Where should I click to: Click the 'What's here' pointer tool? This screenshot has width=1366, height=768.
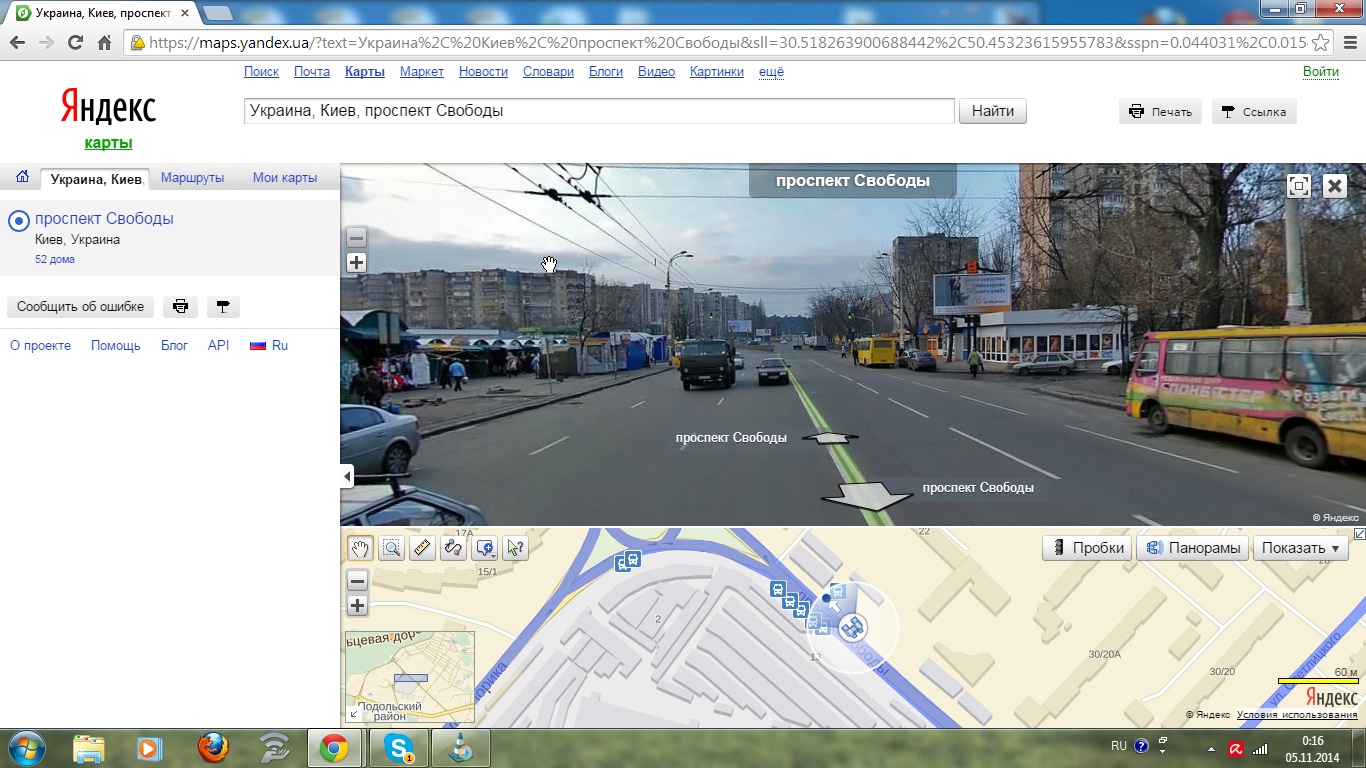point(515,547)
